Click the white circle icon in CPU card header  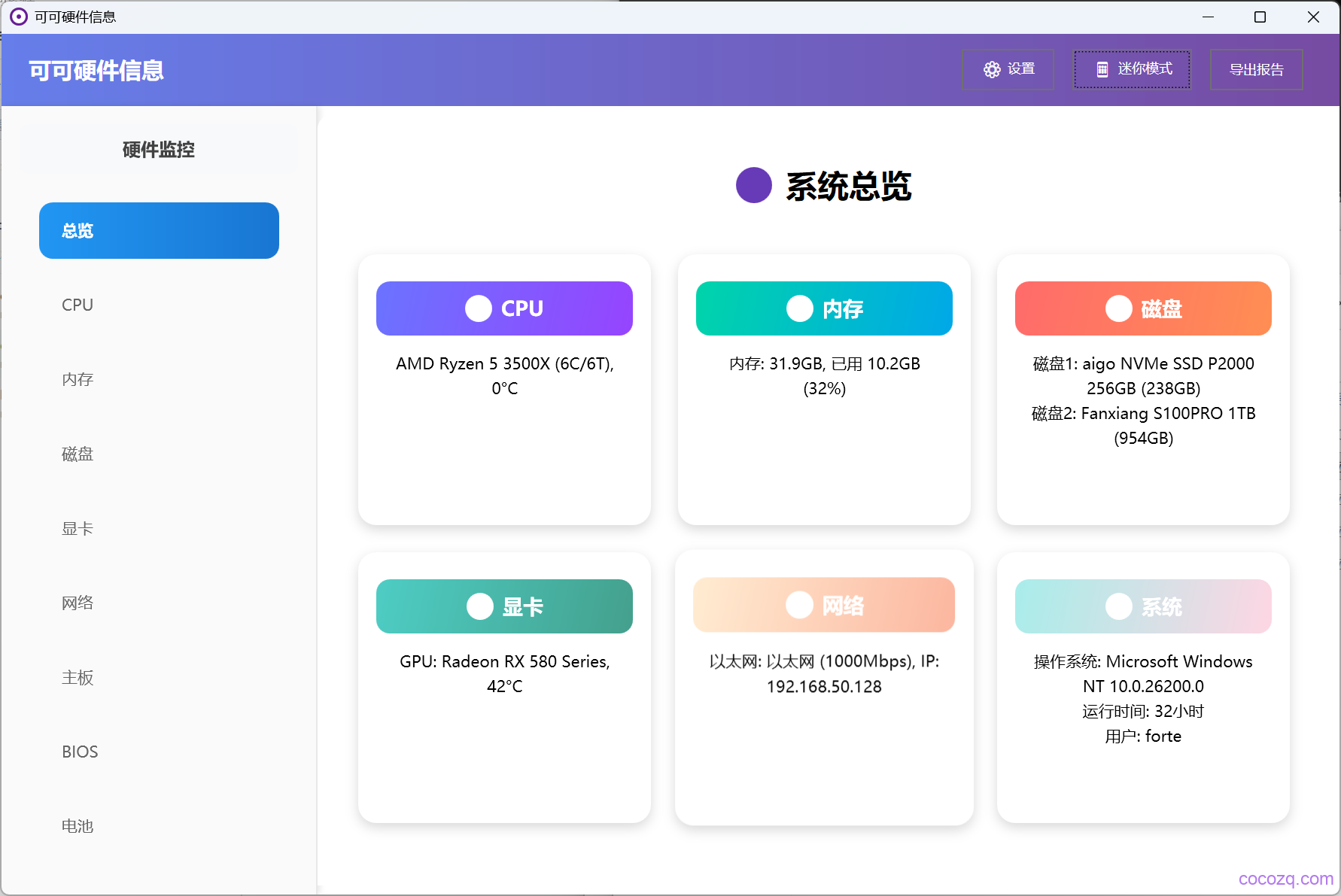click(x=479, y=308)
